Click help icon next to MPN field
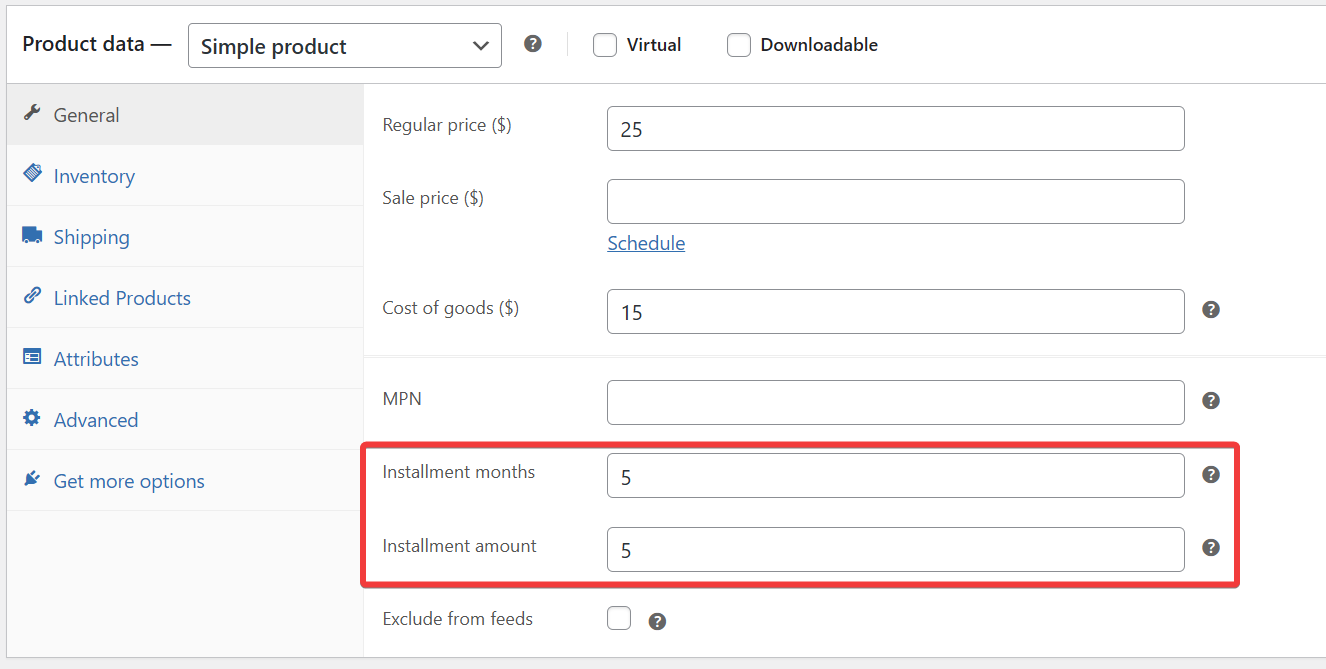The image size is (1326, 669). pos(1211,401)
